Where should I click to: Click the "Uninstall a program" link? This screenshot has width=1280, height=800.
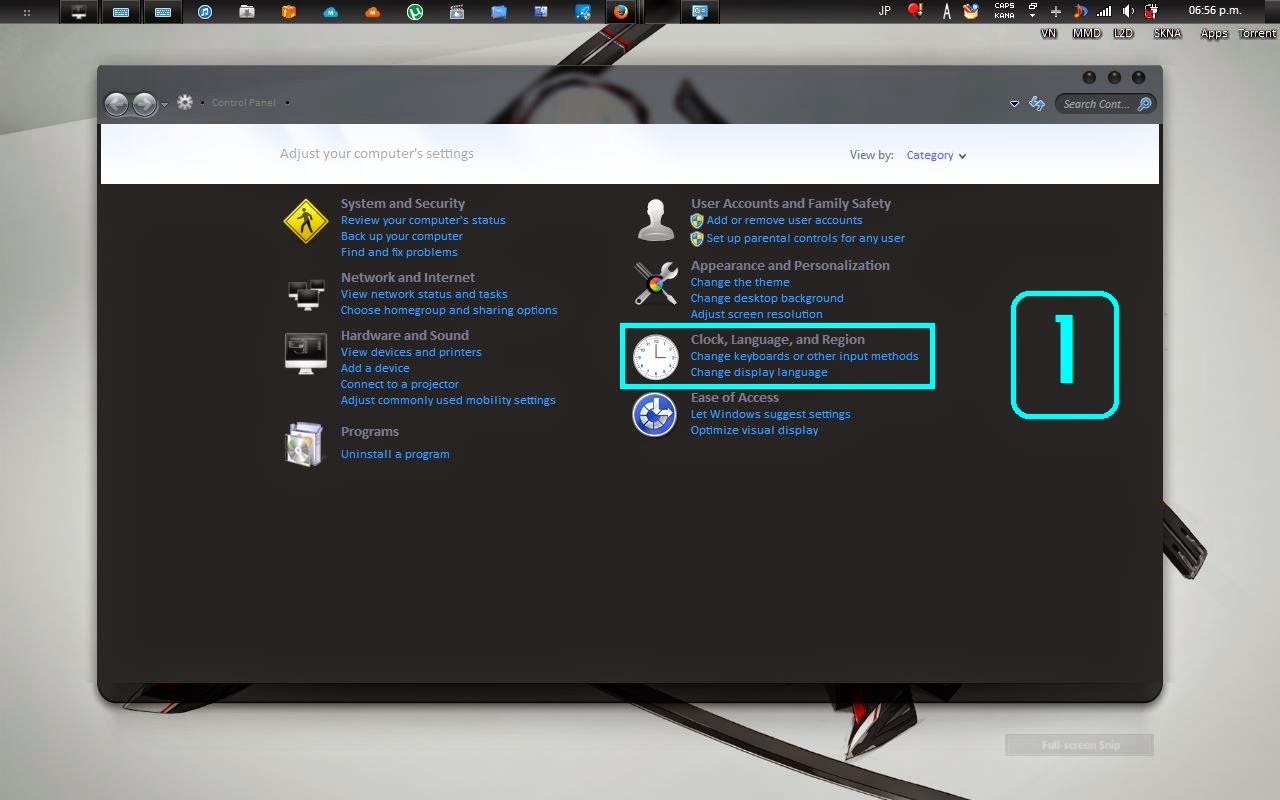click(395, 453)
